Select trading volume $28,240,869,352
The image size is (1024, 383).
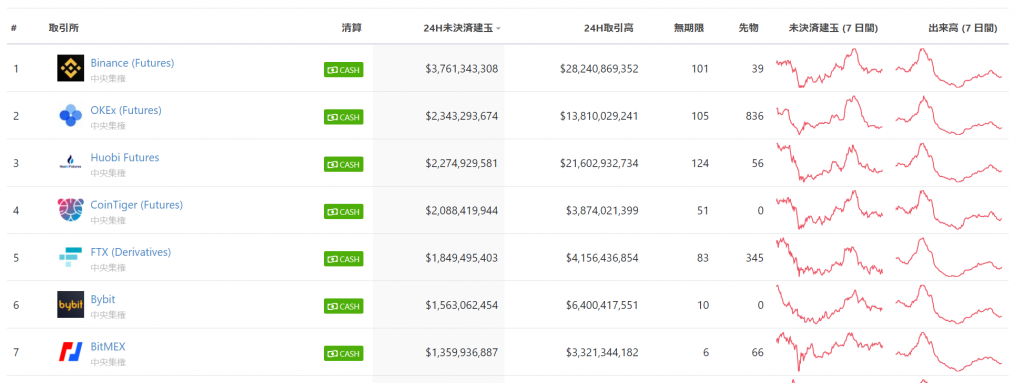click(x=599, y=68)
